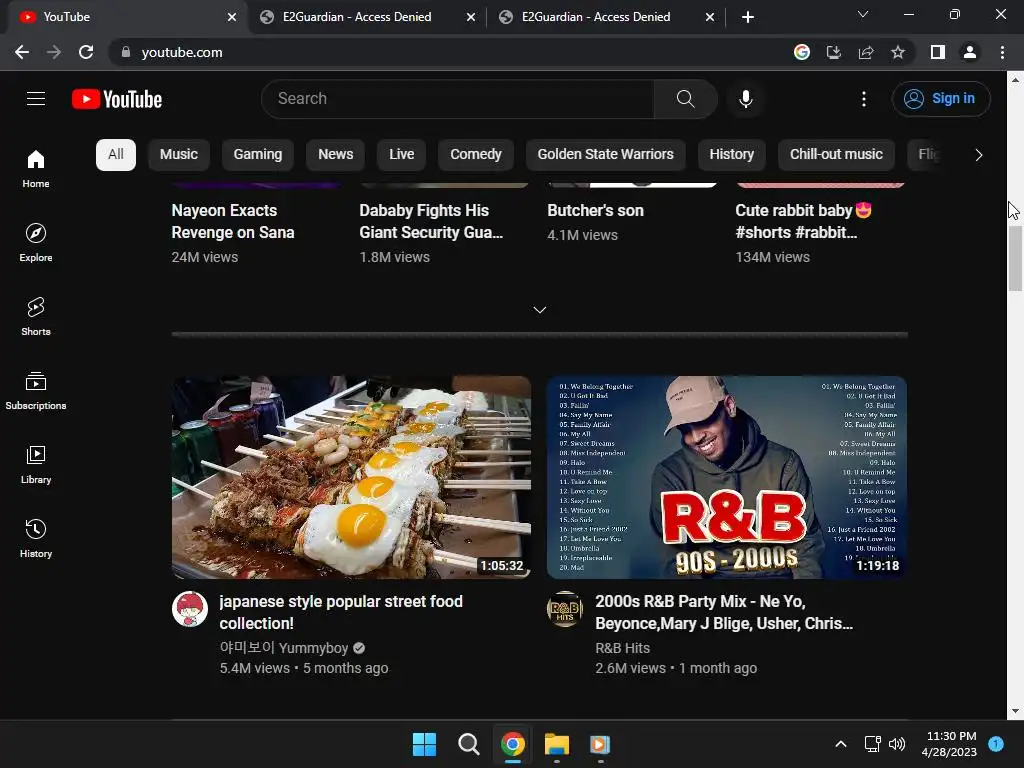Click Sign in button
The image size is (1024, 768).
(x=940, y=99)
